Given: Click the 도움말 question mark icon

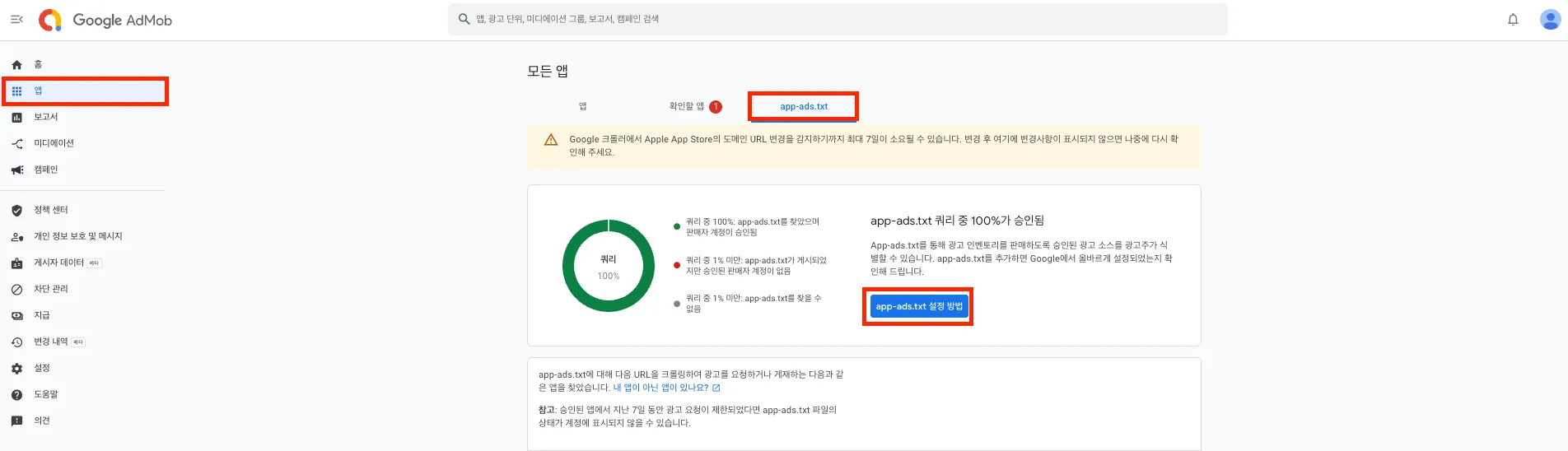Looking at the screenshot, I should [x=16, y=395].
